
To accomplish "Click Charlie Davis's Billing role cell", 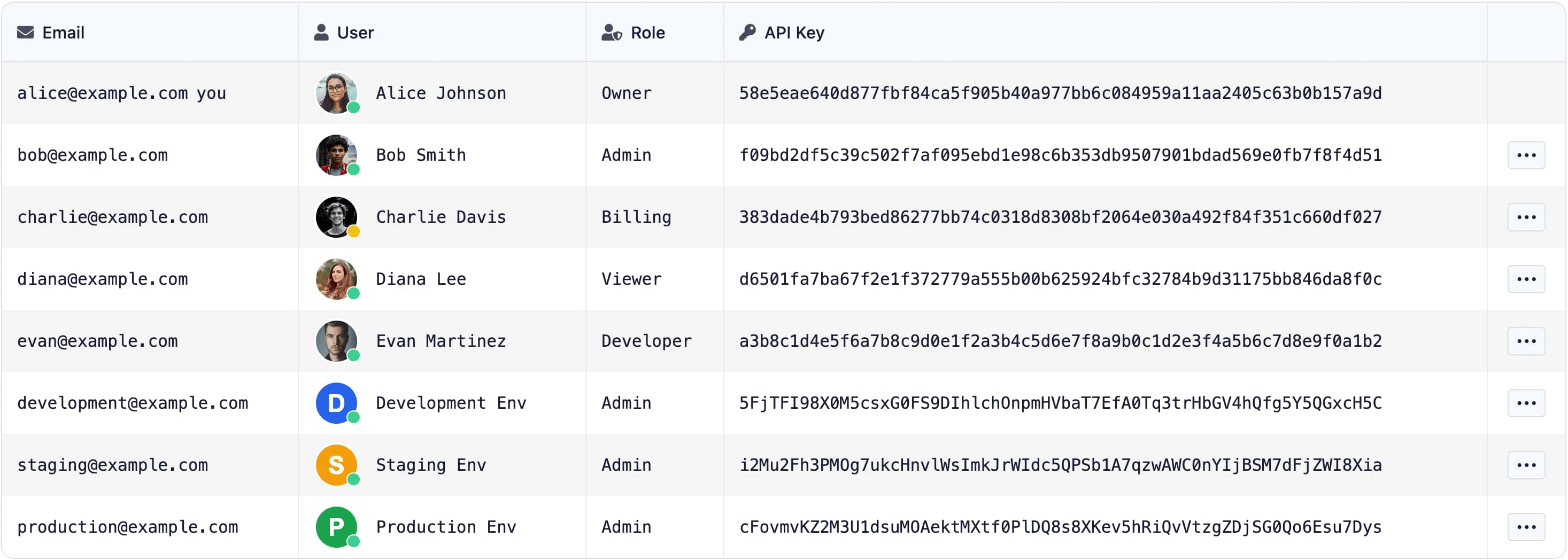I will click(x=636, y=217).
